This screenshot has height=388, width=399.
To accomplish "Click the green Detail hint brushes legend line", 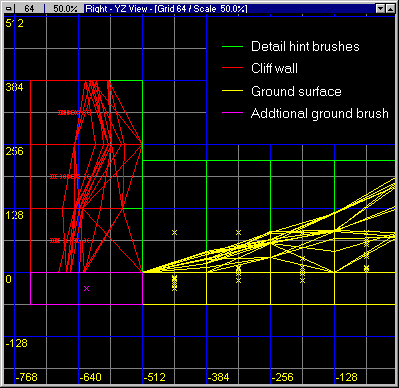I will [x=232, y=47].
